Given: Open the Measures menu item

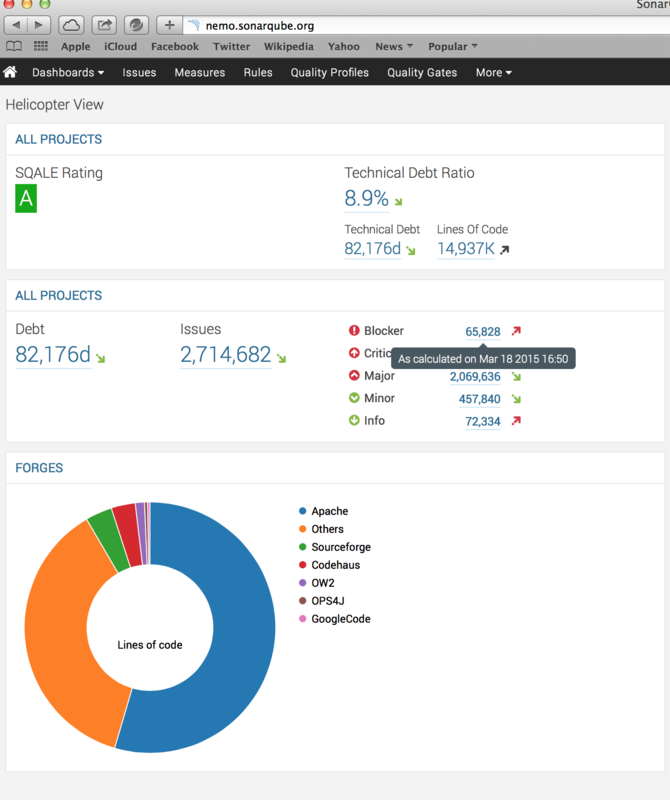Looking at the screenshot, I should [x=200, y=72].
